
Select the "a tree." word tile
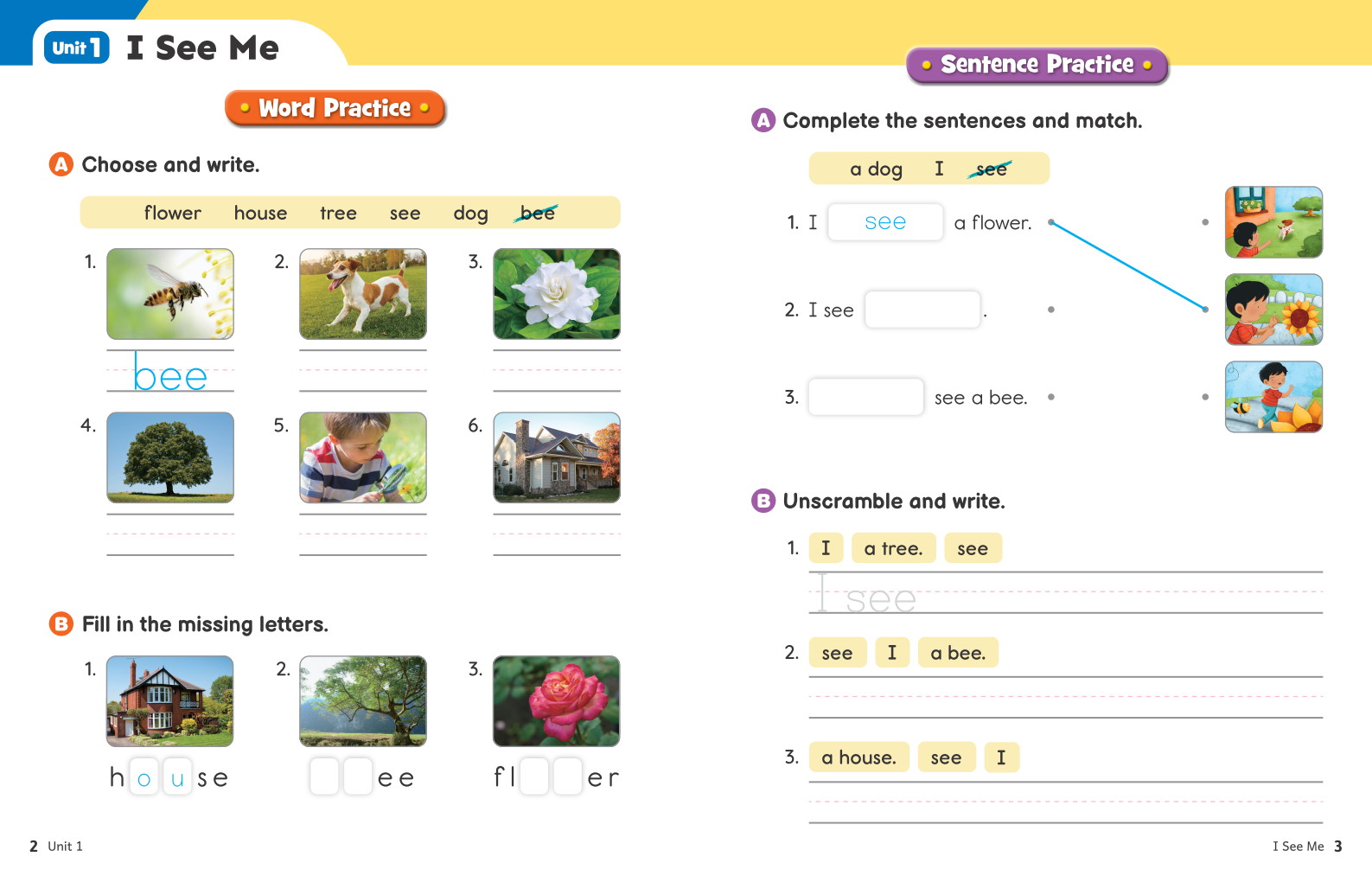tap(893, 548)
